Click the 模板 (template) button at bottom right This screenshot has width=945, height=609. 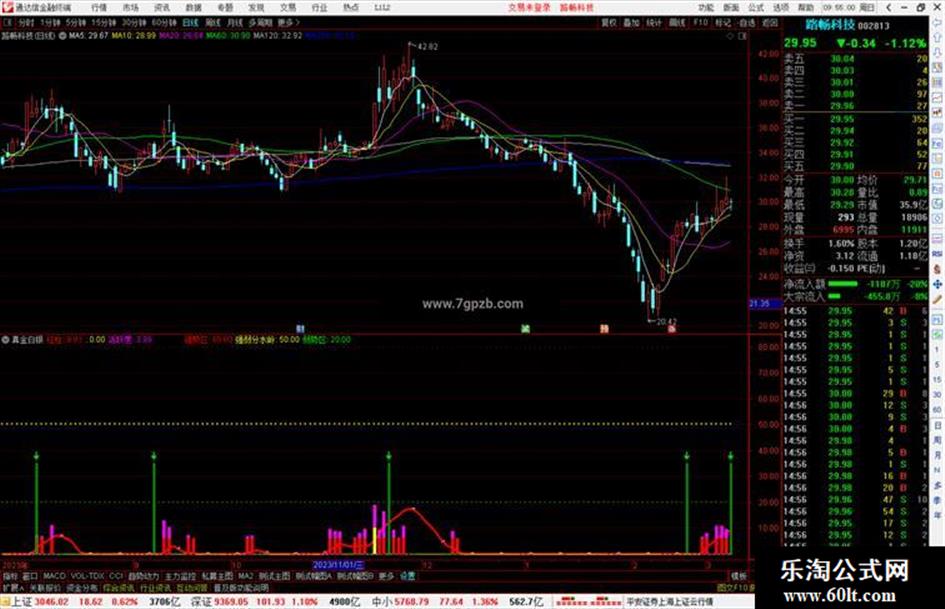(x=738, y=576)
